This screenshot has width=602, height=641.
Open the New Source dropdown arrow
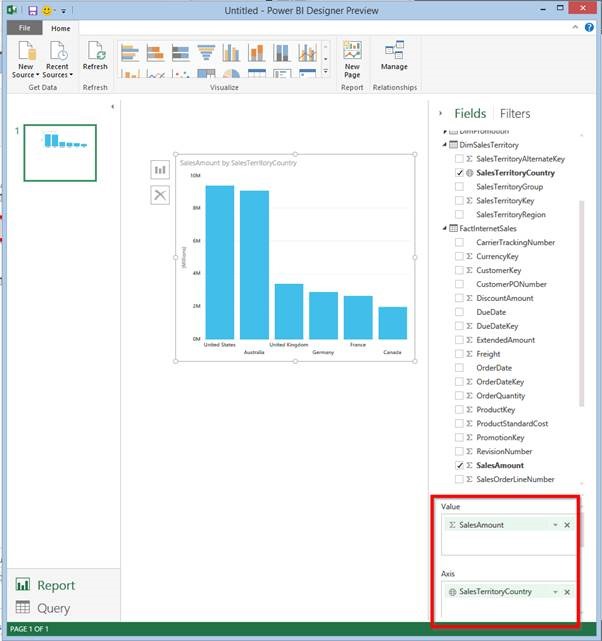(37, 75)
